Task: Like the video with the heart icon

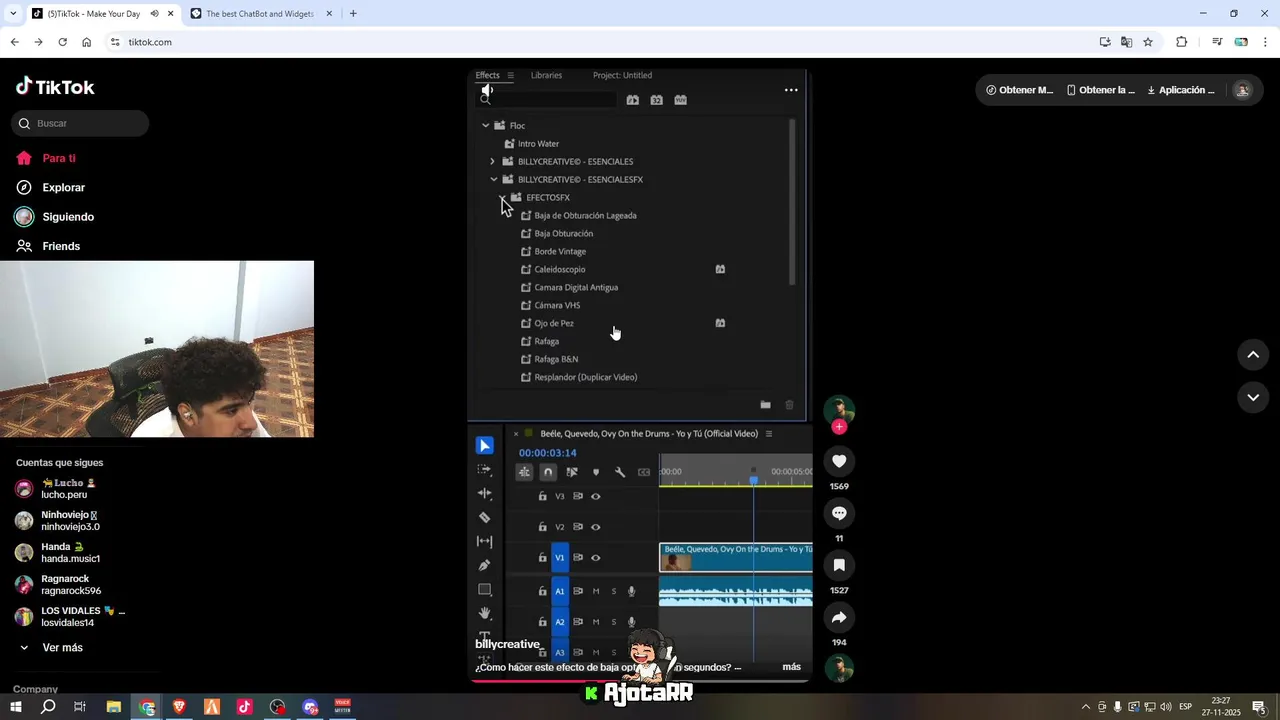Action: point(839,461)
